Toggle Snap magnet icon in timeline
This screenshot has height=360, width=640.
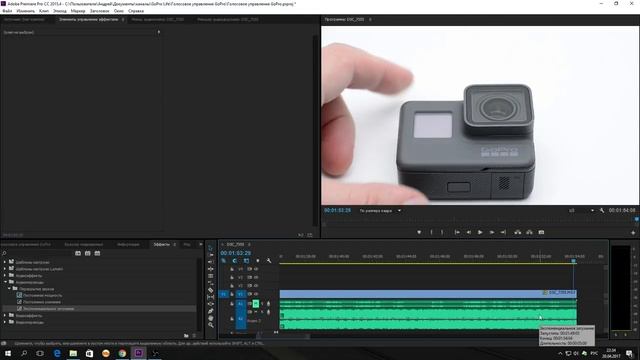point(235,260)
